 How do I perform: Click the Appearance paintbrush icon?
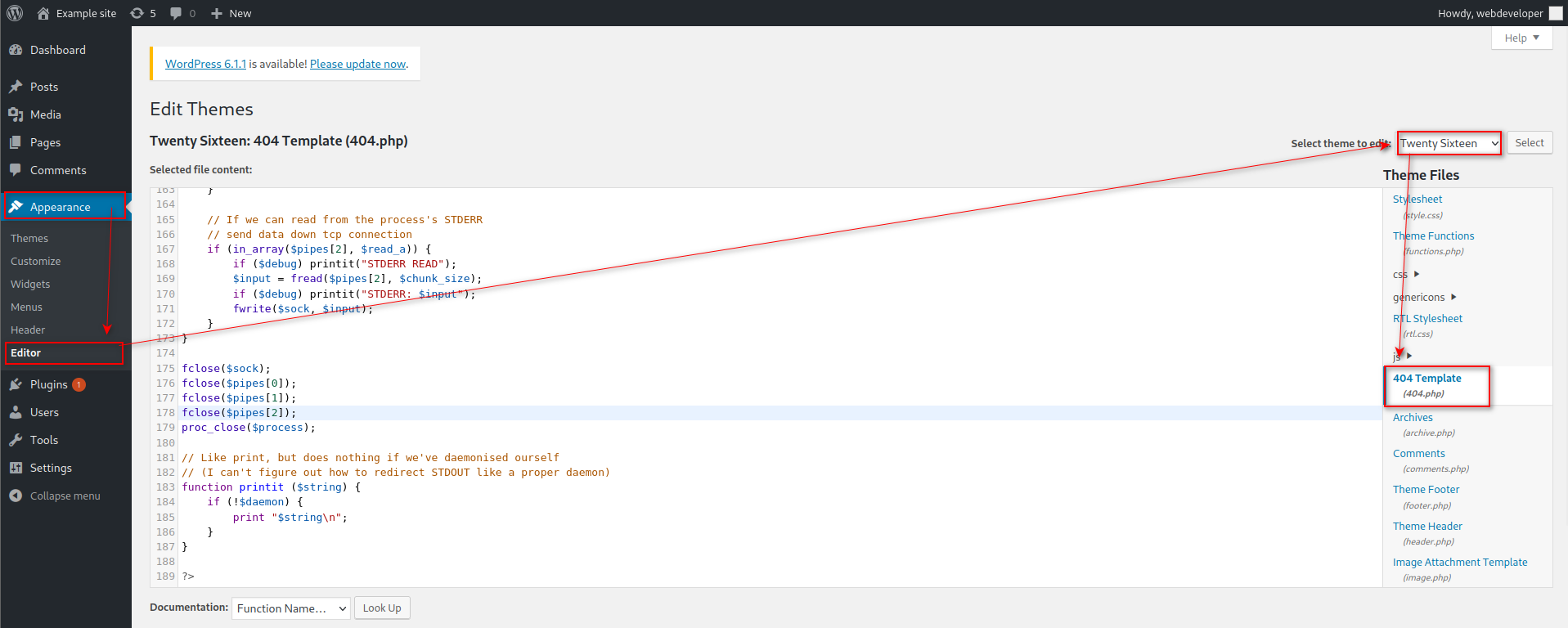[x=16, y=207]
